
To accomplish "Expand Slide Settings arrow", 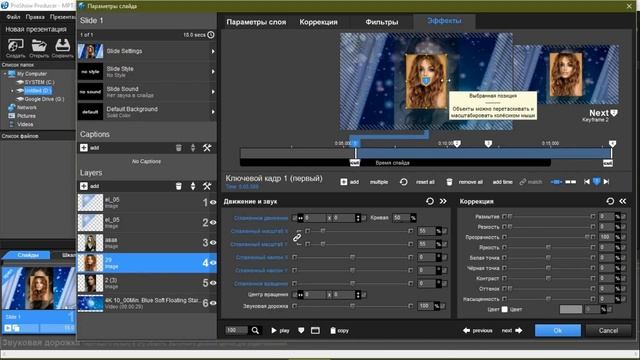I will 213,51.
